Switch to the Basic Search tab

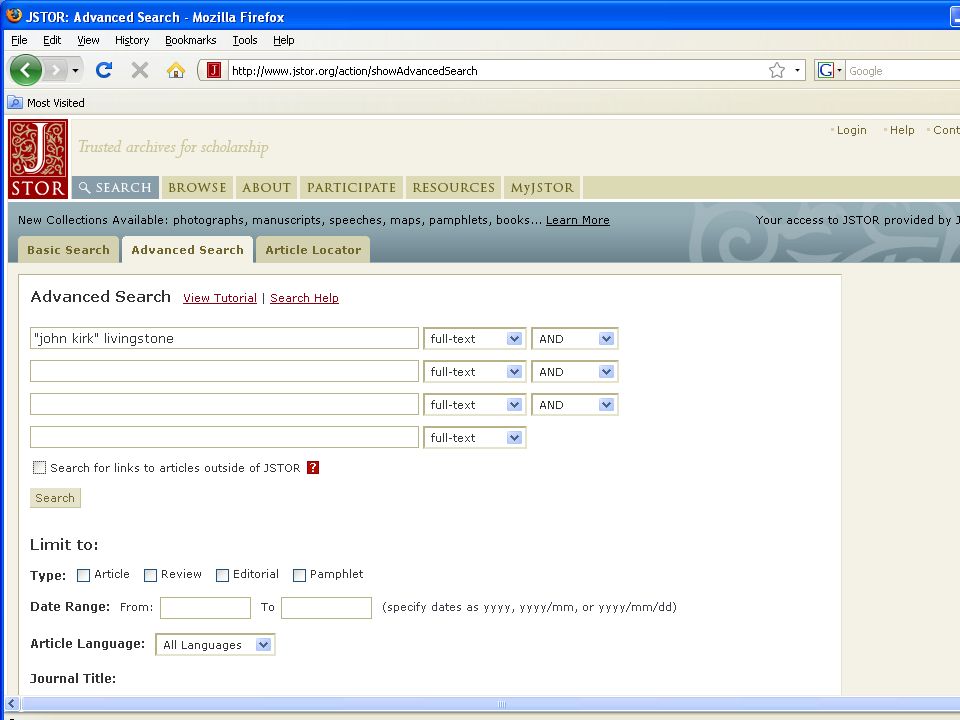tap(69, 250)
